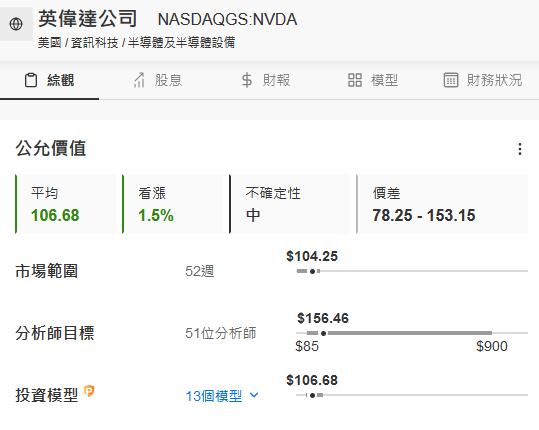Click the 51位分析師 label
This screenshot has height=430, width=539.
pyautogui.click(x=220, y=333)
